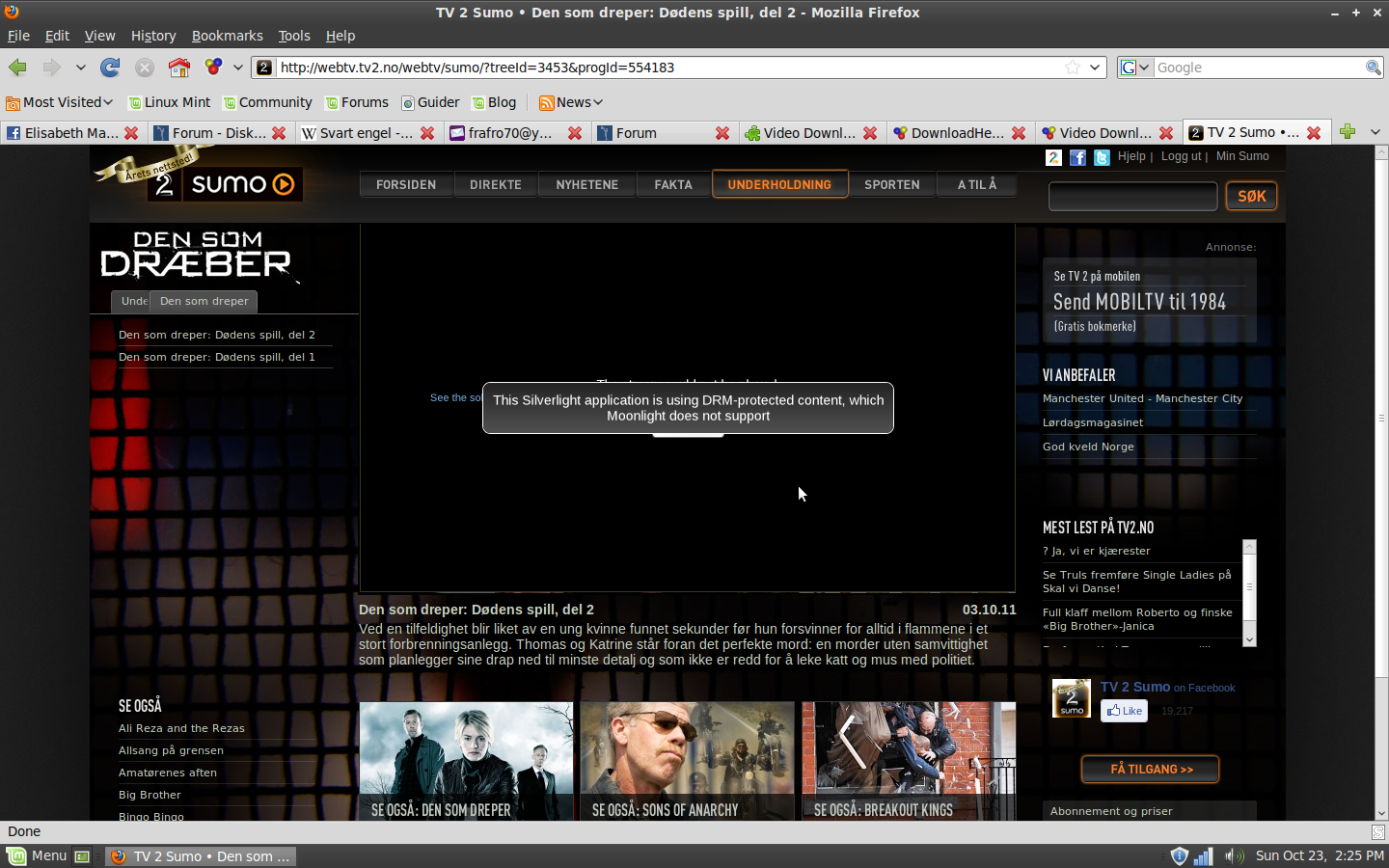
Task: Close the Forum - Disk... tab
Action: [279, 133]
